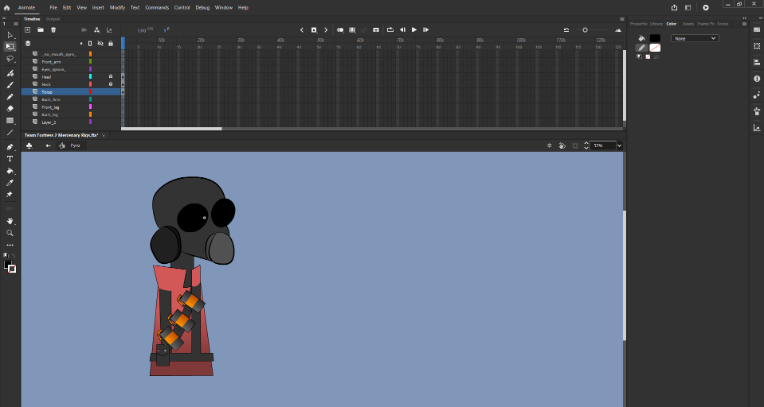Toggle Edit Multiple Frames

[x=352, y=30]
